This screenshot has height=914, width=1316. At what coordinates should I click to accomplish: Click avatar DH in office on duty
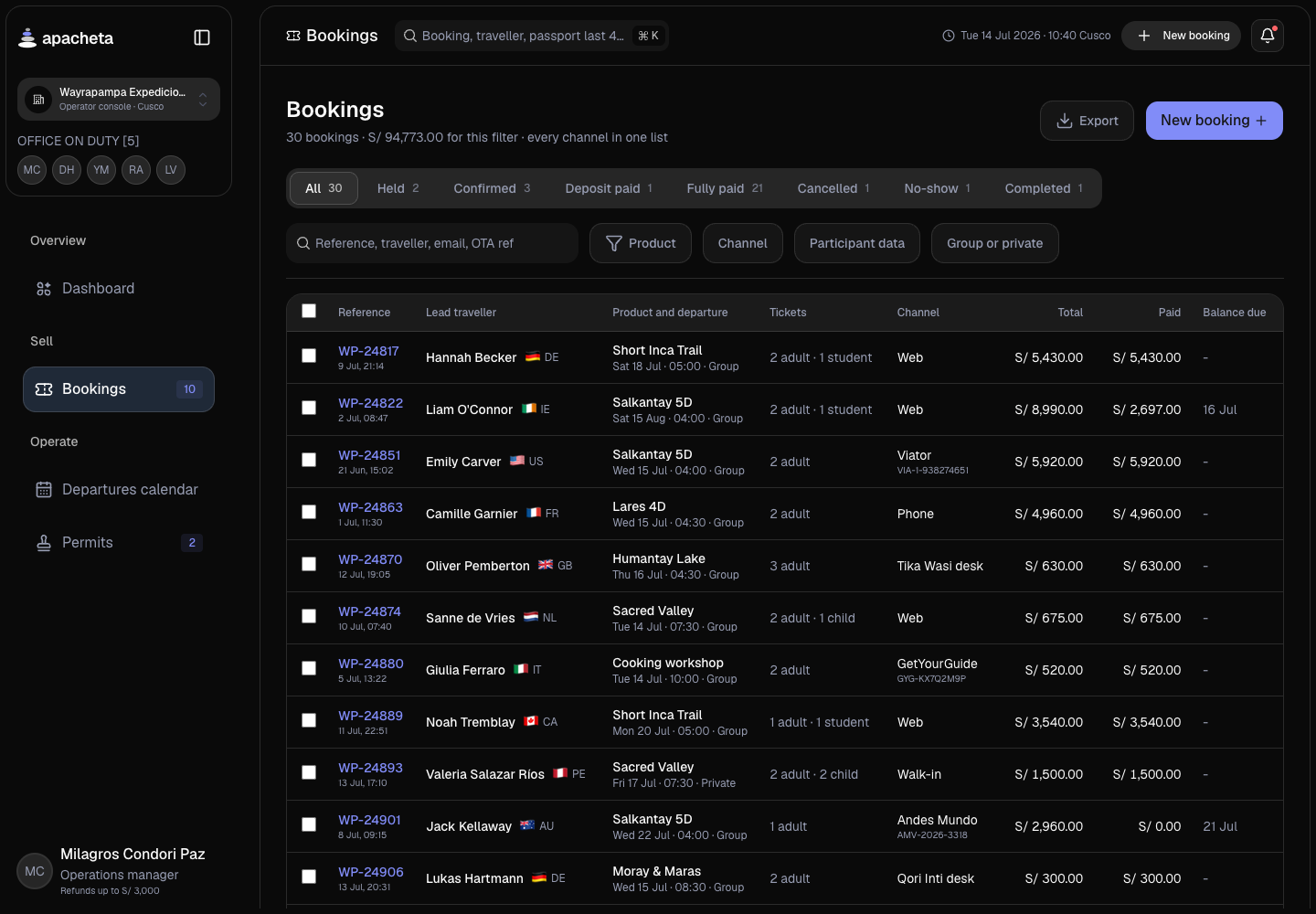click(x=67, y=170)
